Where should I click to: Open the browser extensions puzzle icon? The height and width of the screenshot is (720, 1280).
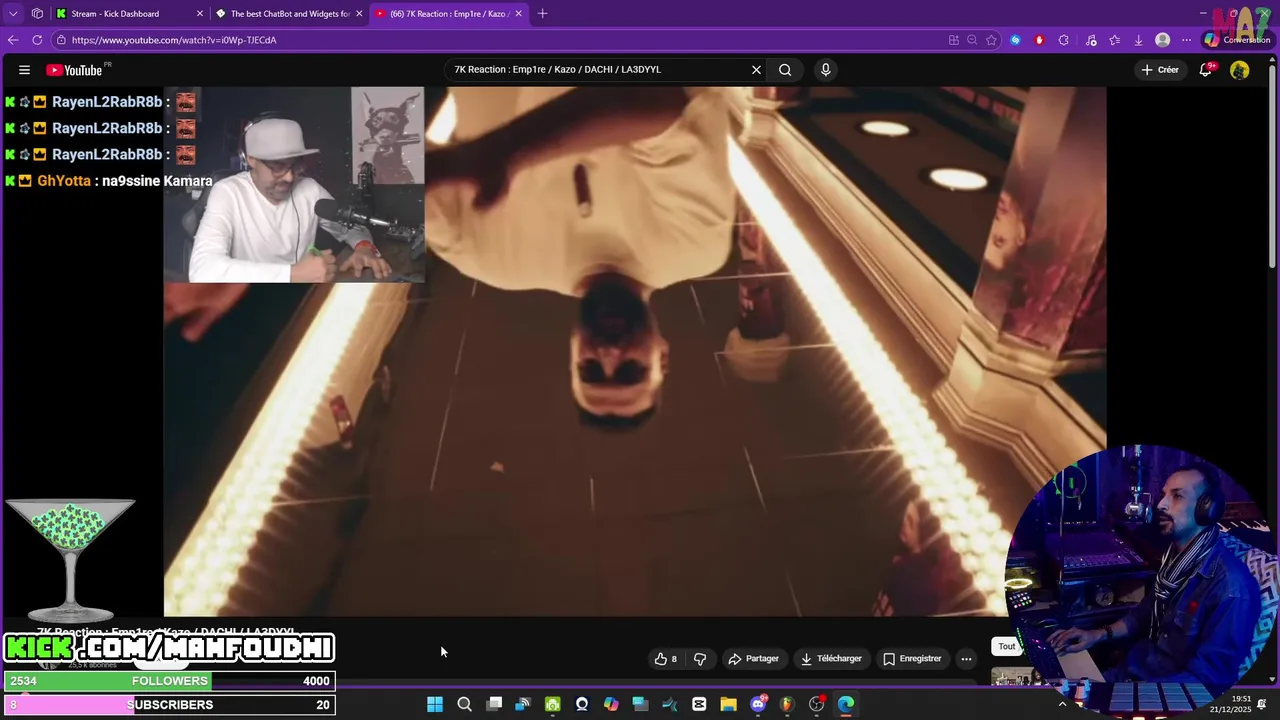[x=1063, y=40]
